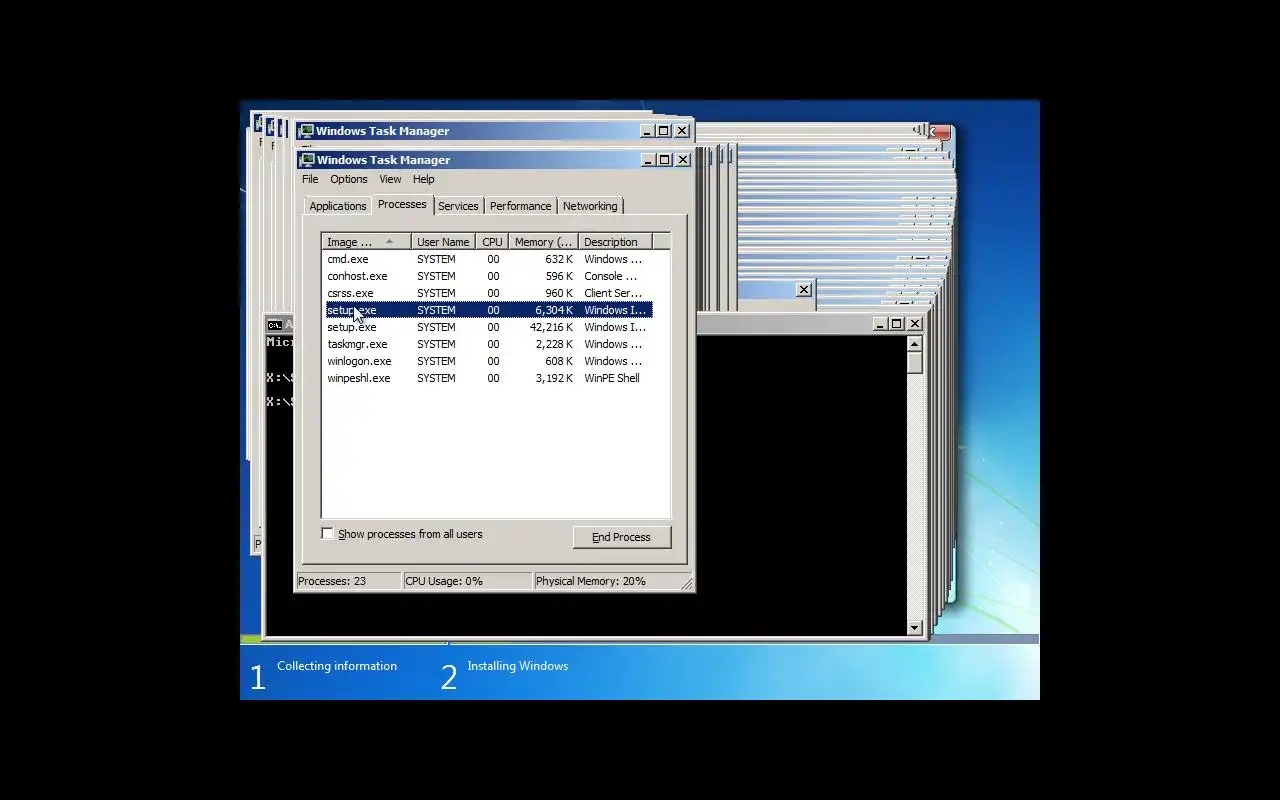The image size is (1280, 800).
Task: Close the rear Windows Task Manager window
Action: tap(682, 131)
